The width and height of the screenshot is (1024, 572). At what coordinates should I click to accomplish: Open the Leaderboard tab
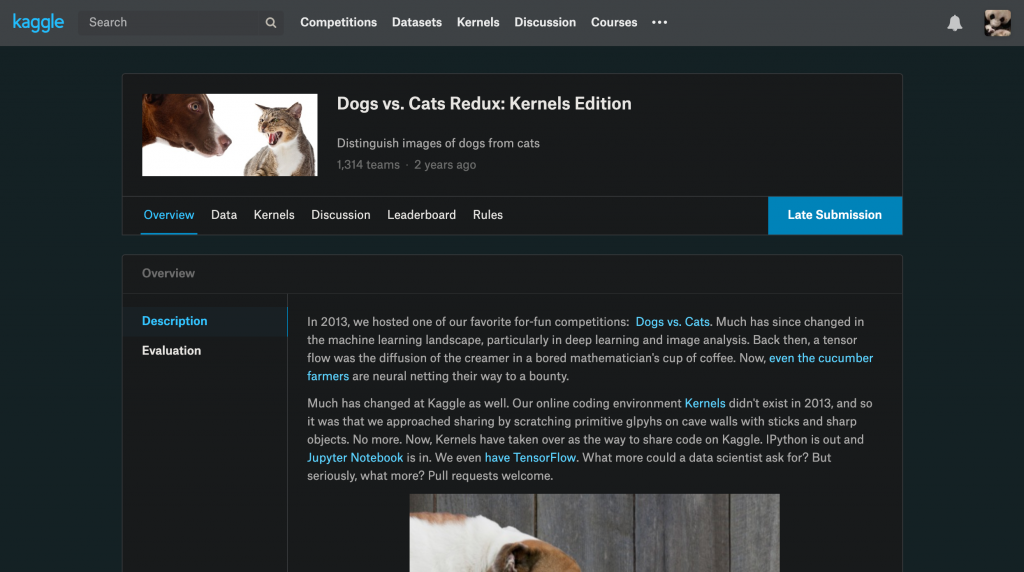pos(421,215)
